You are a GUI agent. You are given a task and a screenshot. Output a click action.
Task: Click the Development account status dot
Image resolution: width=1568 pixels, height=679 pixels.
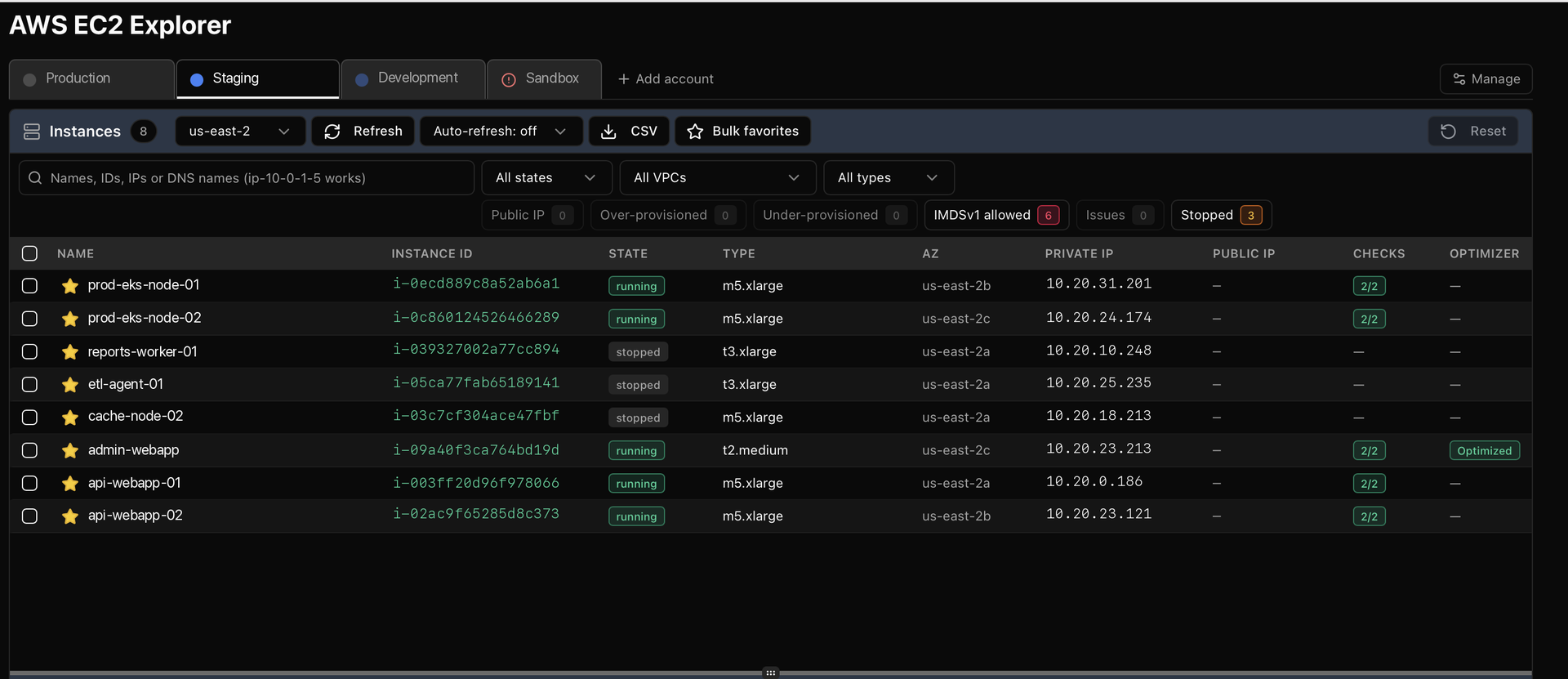362,79
